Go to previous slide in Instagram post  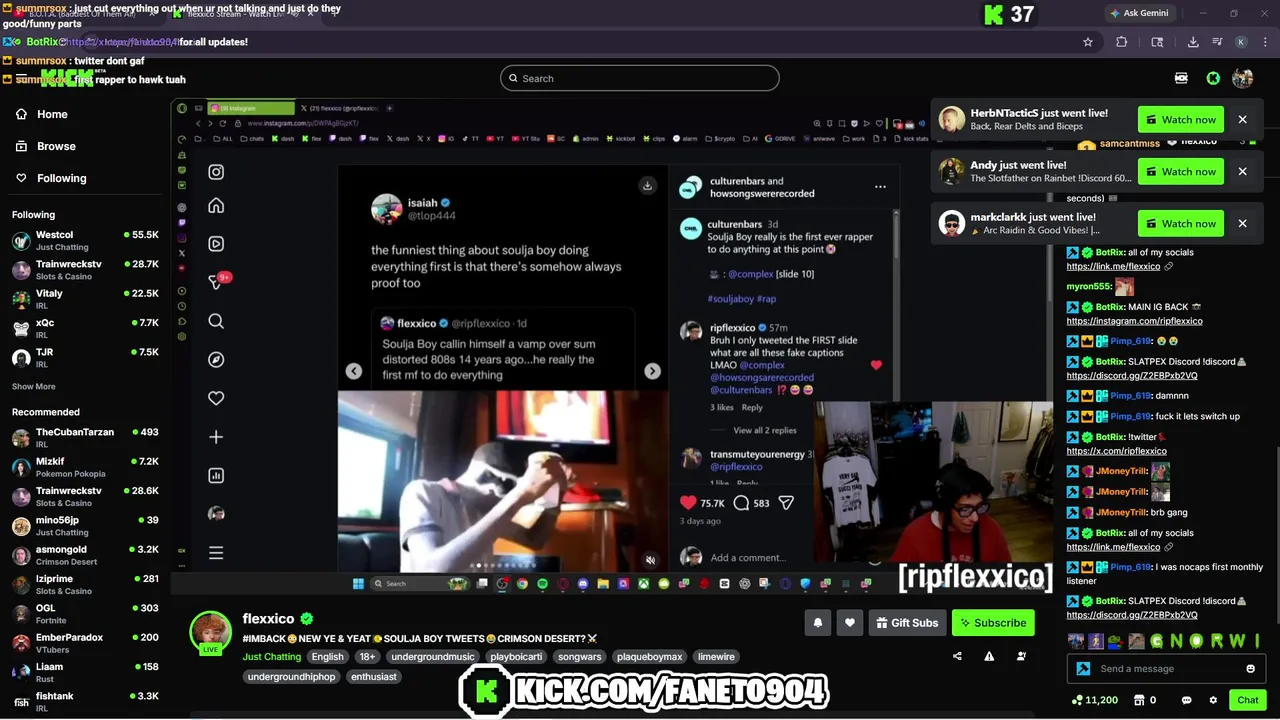coord(354,371)
